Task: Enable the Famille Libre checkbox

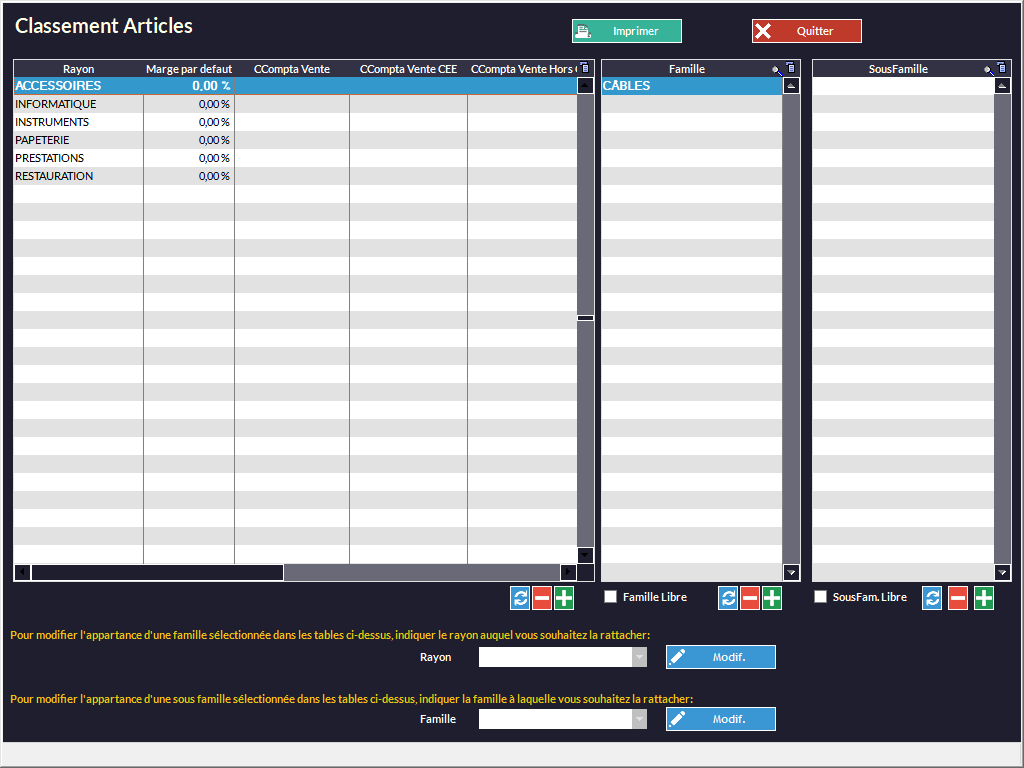Action: click(x=611, y=597)
